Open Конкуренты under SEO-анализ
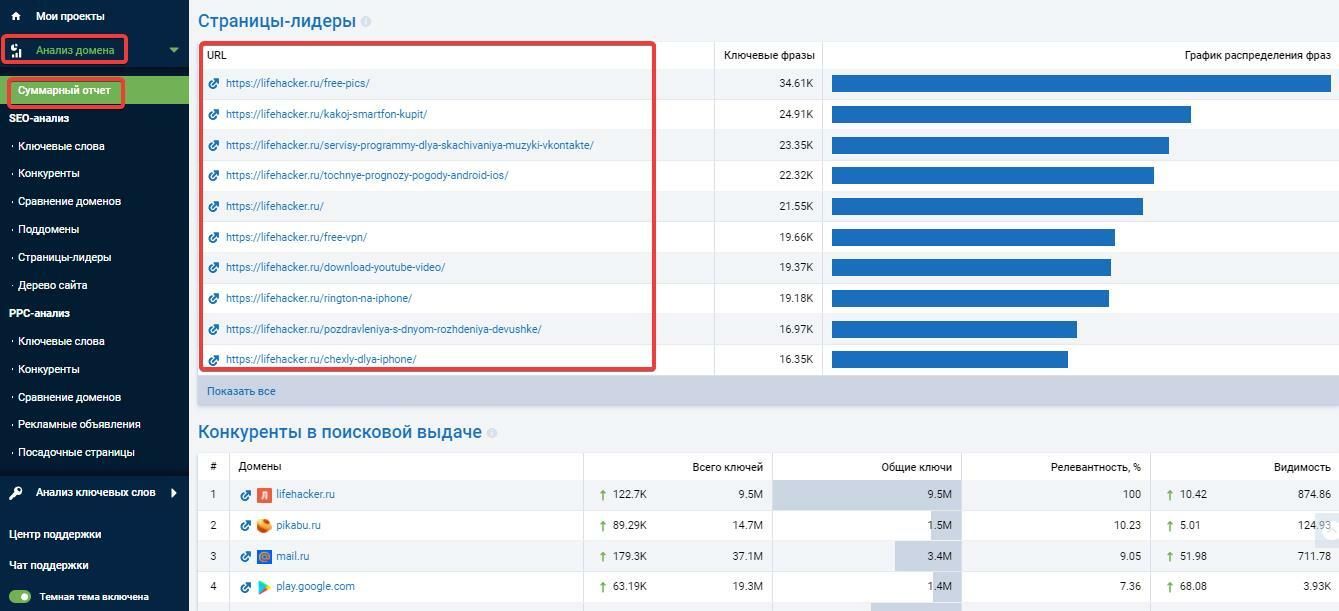Image resolution: width=1339 pixels, height=611 pixels. 49,173
